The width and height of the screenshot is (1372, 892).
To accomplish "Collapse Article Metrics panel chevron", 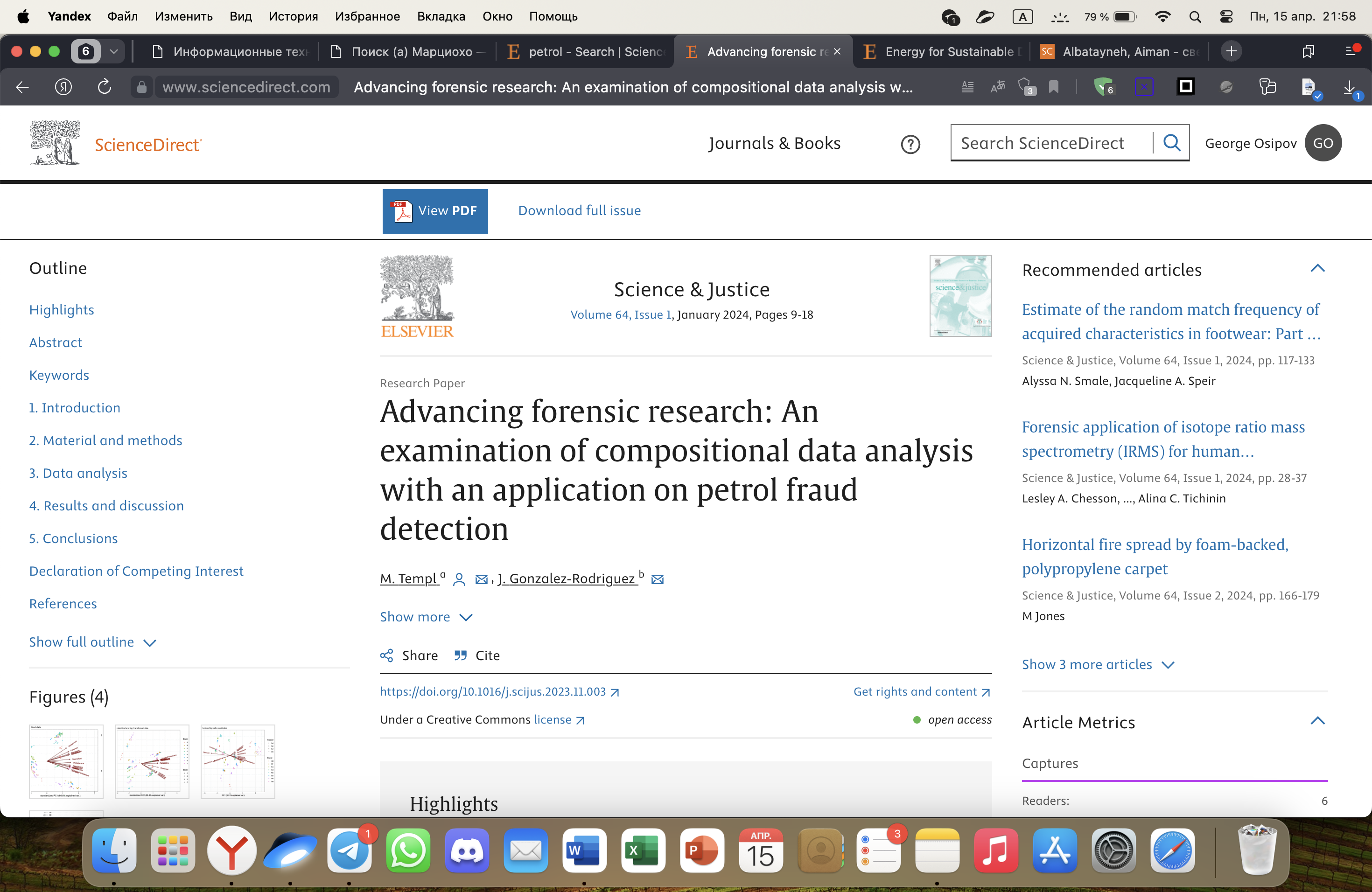I will (1317, 721).
